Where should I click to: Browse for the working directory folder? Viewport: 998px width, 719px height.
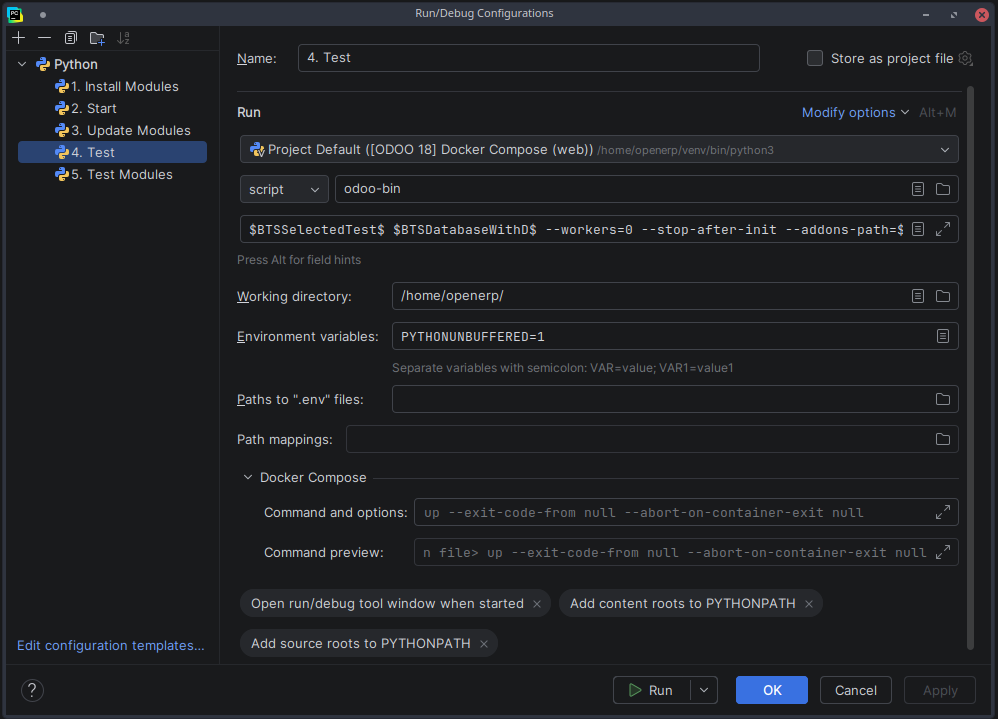tap(943, 296)
